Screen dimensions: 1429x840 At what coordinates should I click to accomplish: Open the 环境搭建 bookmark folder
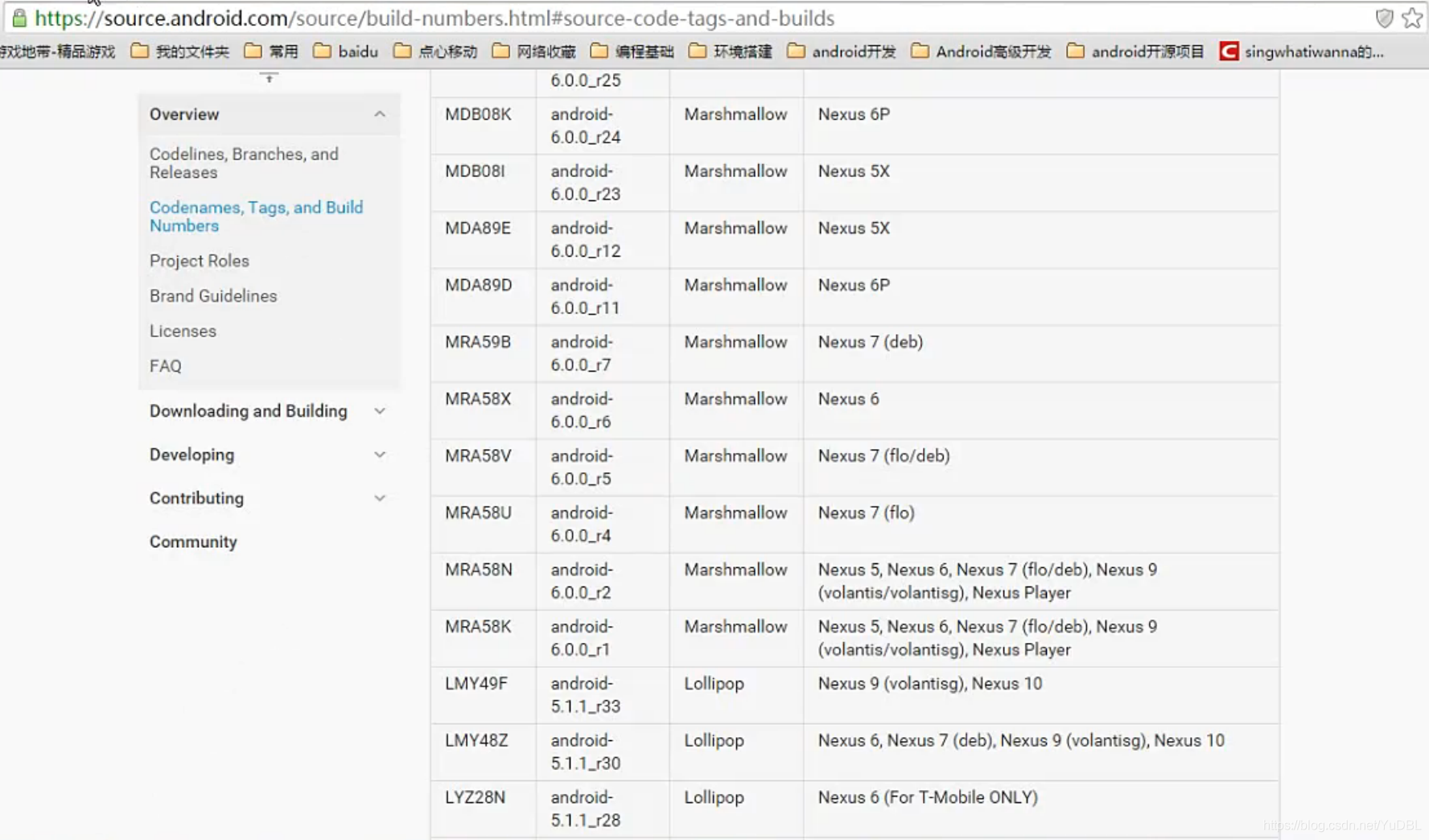731,51
